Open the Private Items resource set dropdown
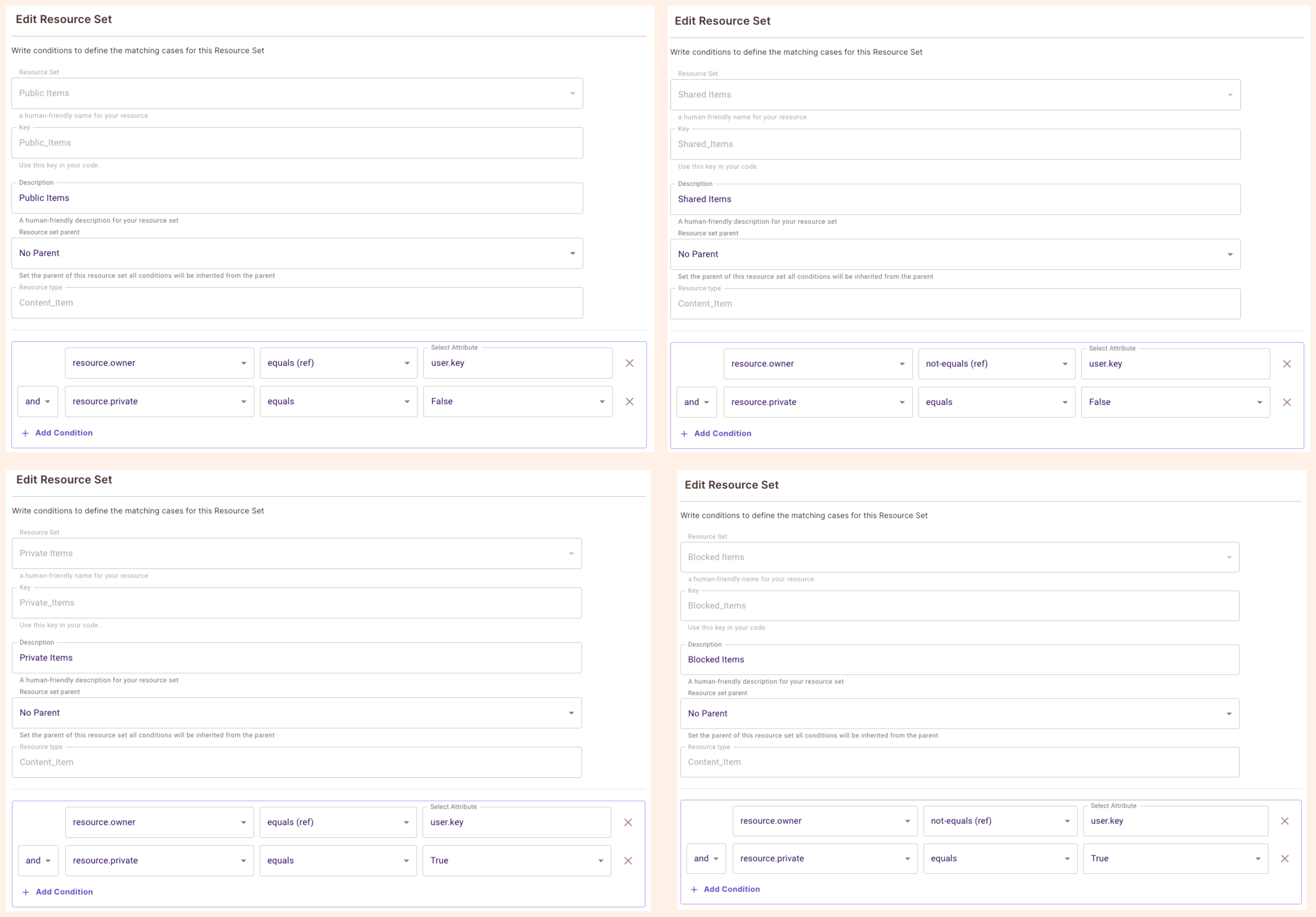Image resolution: width=1316 pixels, height=917 pixels. (297, 554)
